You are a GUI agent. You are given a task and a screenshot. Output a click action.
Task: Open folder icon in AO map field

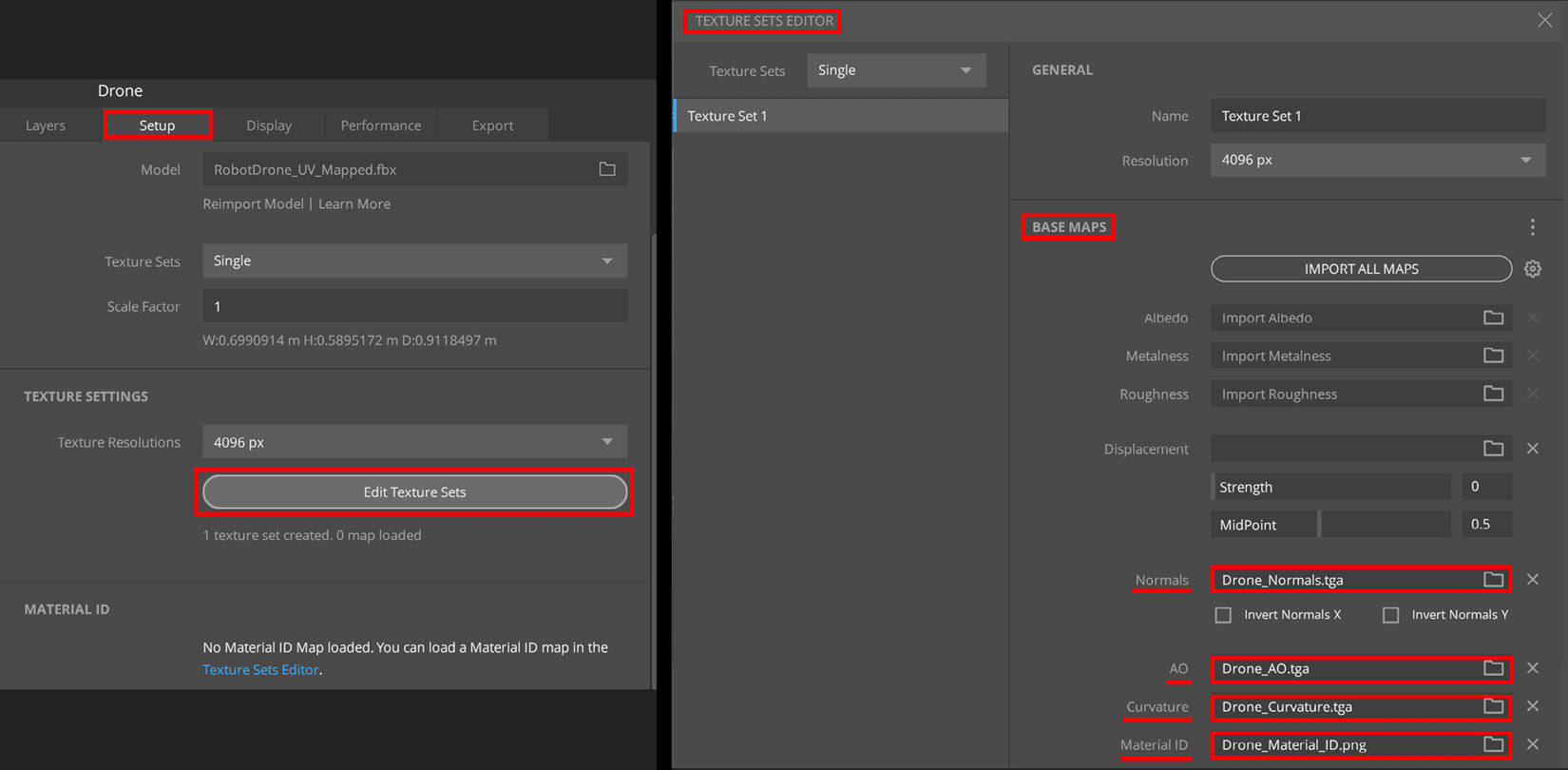point(1493,668)
